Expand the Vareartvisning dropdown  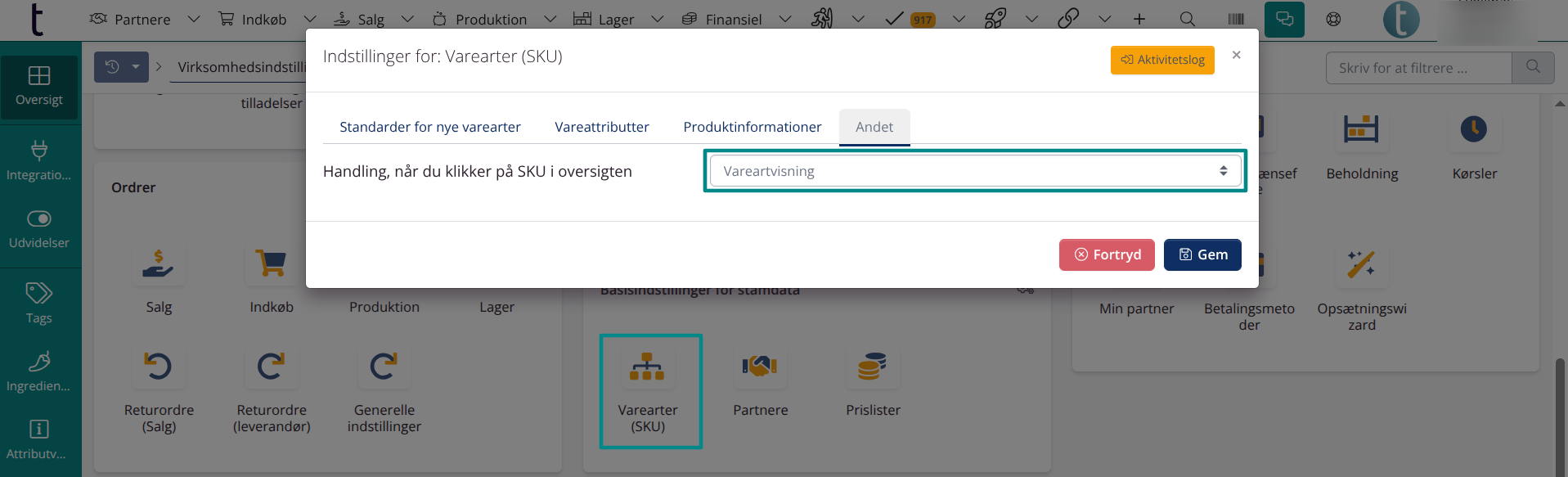click(x=974, y=171)
